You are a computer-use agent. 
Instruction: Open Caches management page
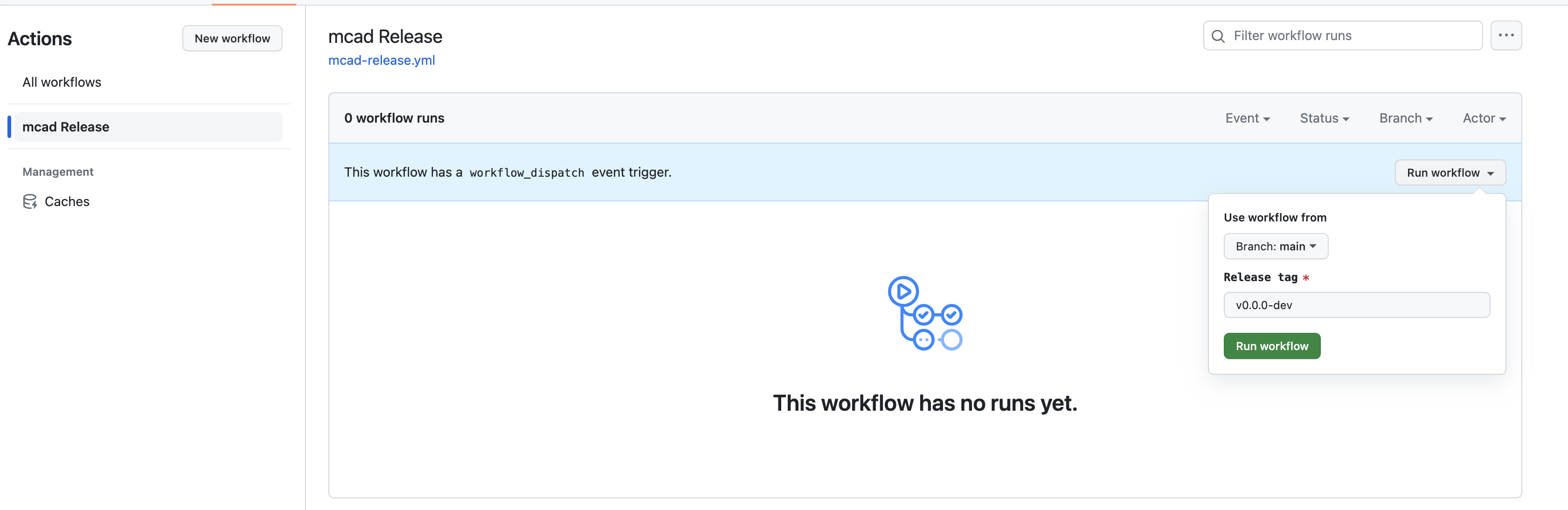[x=67, y=201]
